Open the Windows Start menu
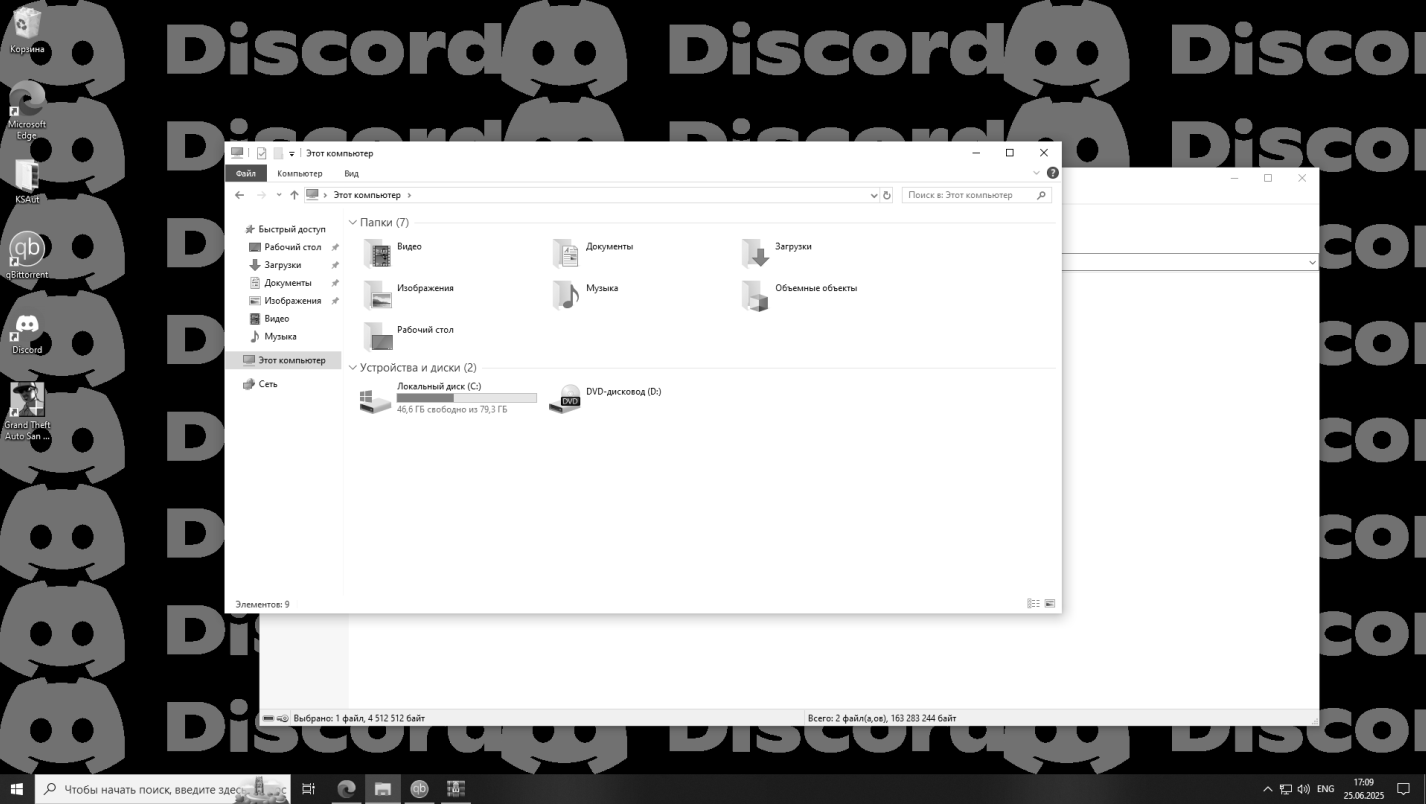Viewport: 1426px width, 804px height. [17, 789]
